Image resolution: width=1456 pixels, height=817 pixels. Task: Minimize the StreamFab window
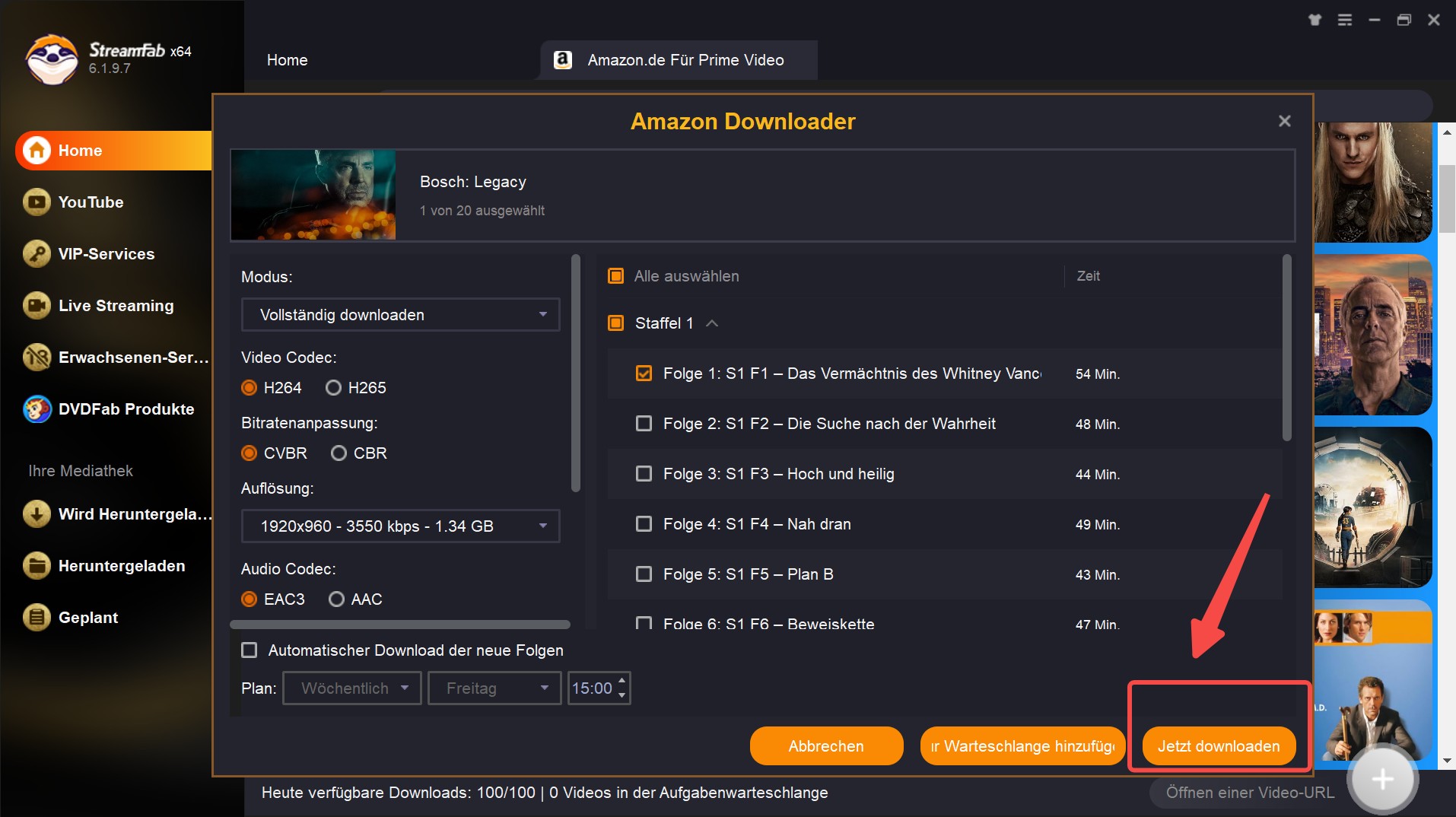tap(1375, 21)
